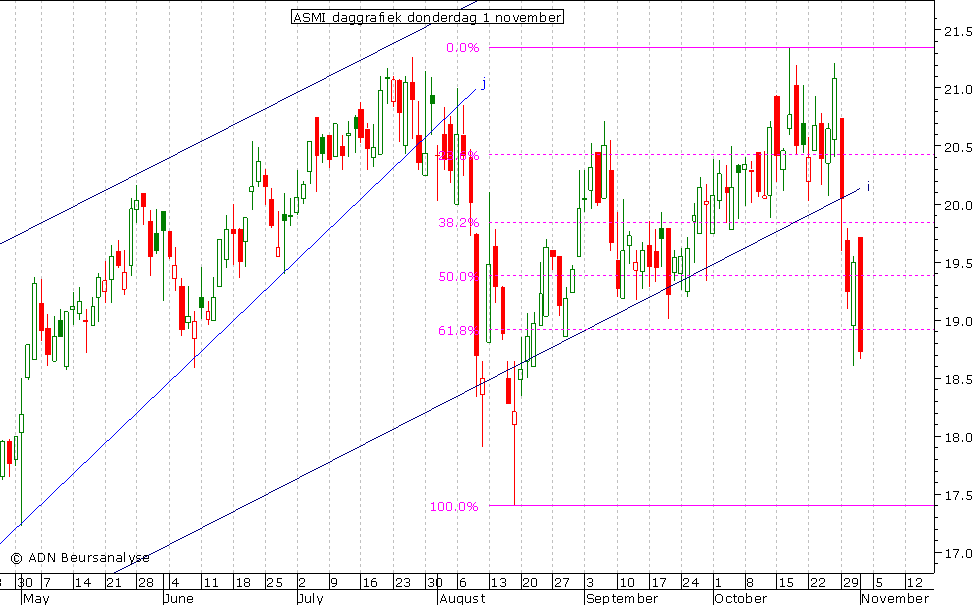This screenshot has height=605, width=975.
Task: Click the trendline label 'i'
Action: (867, 186)
